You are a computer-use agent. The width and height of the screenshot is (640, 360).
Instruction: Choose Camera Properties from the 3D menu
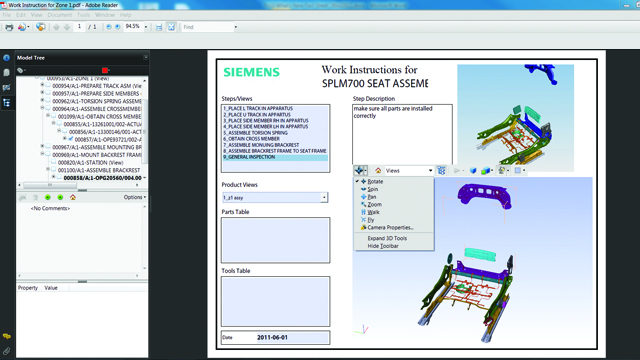click(390, 228)
